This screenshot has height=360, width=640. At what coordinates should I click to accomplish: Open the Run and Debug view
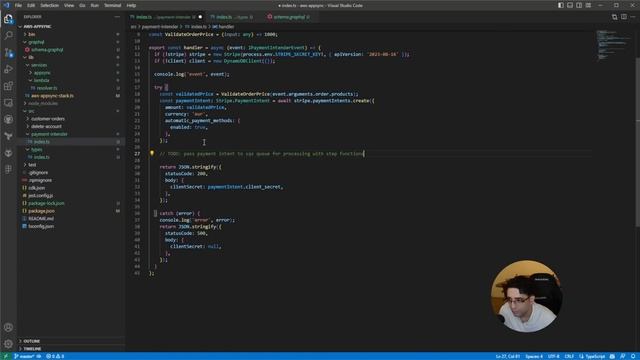click(8, 69)
